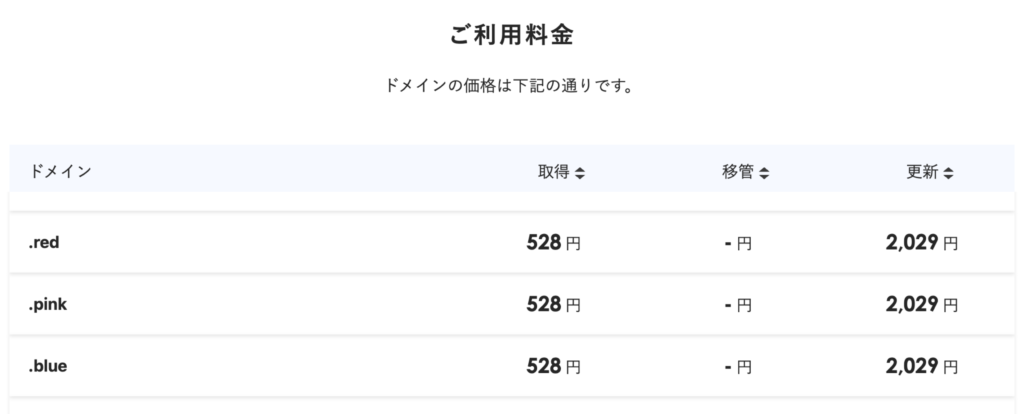Click the 528 円 price for .red
The width and height of the screenshot is (1024, 414).
[x=553, y=242]
